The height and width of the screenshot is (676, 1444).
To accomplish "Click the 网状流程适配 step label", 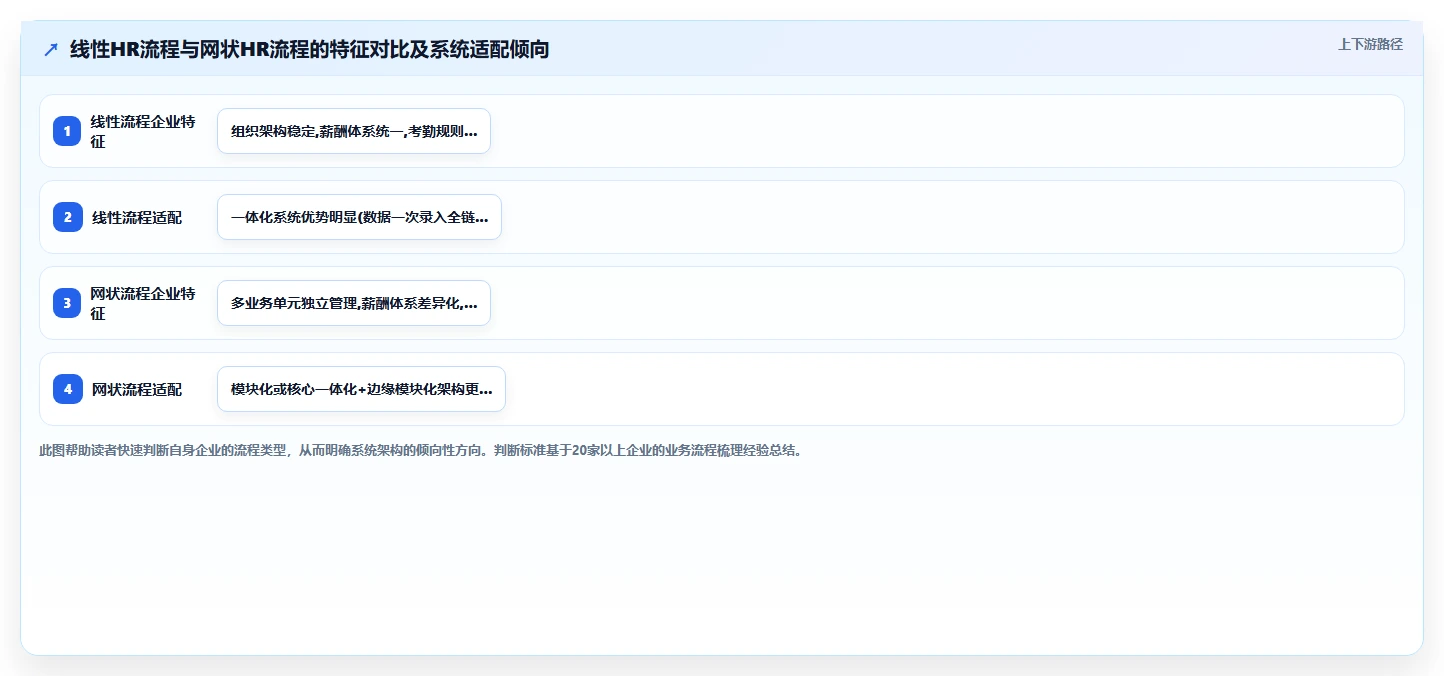I will [137, 389].
